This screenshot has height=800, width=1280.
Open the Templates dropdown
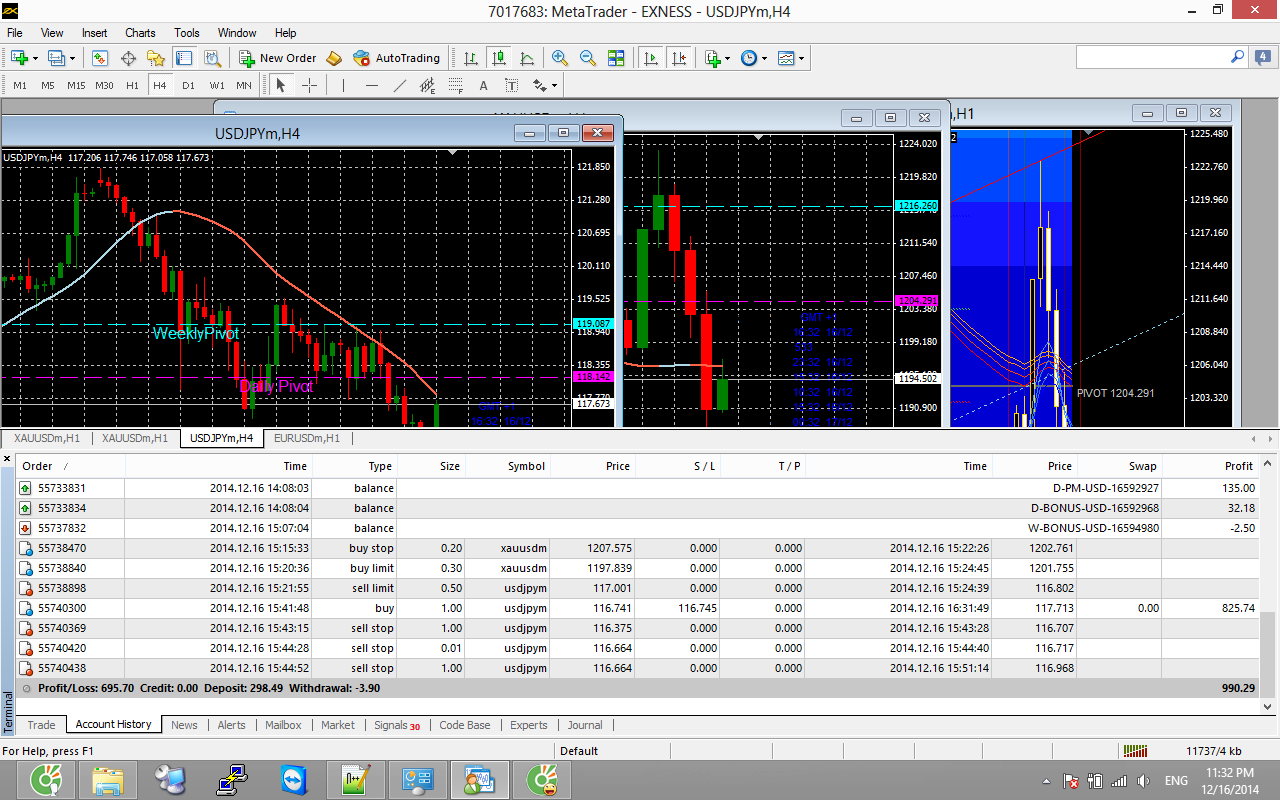[787, 58]
